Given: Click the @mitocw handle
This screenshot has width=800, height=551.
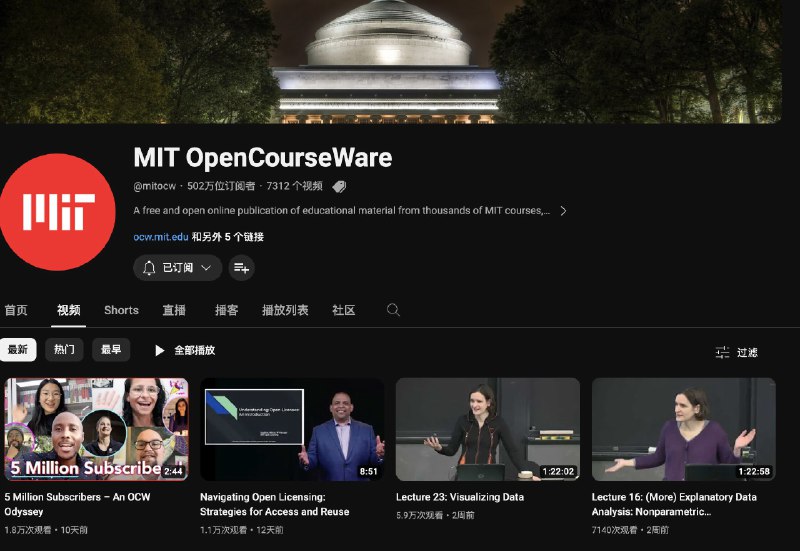Looking at the screenshot, I should (155, 186).
